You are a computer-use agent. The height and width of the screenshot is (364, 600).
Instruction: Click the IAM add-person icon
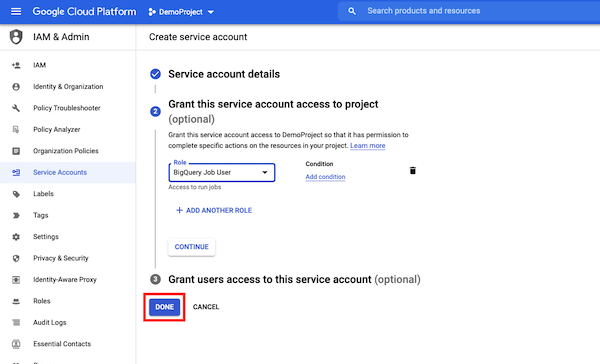coord(16,65)
